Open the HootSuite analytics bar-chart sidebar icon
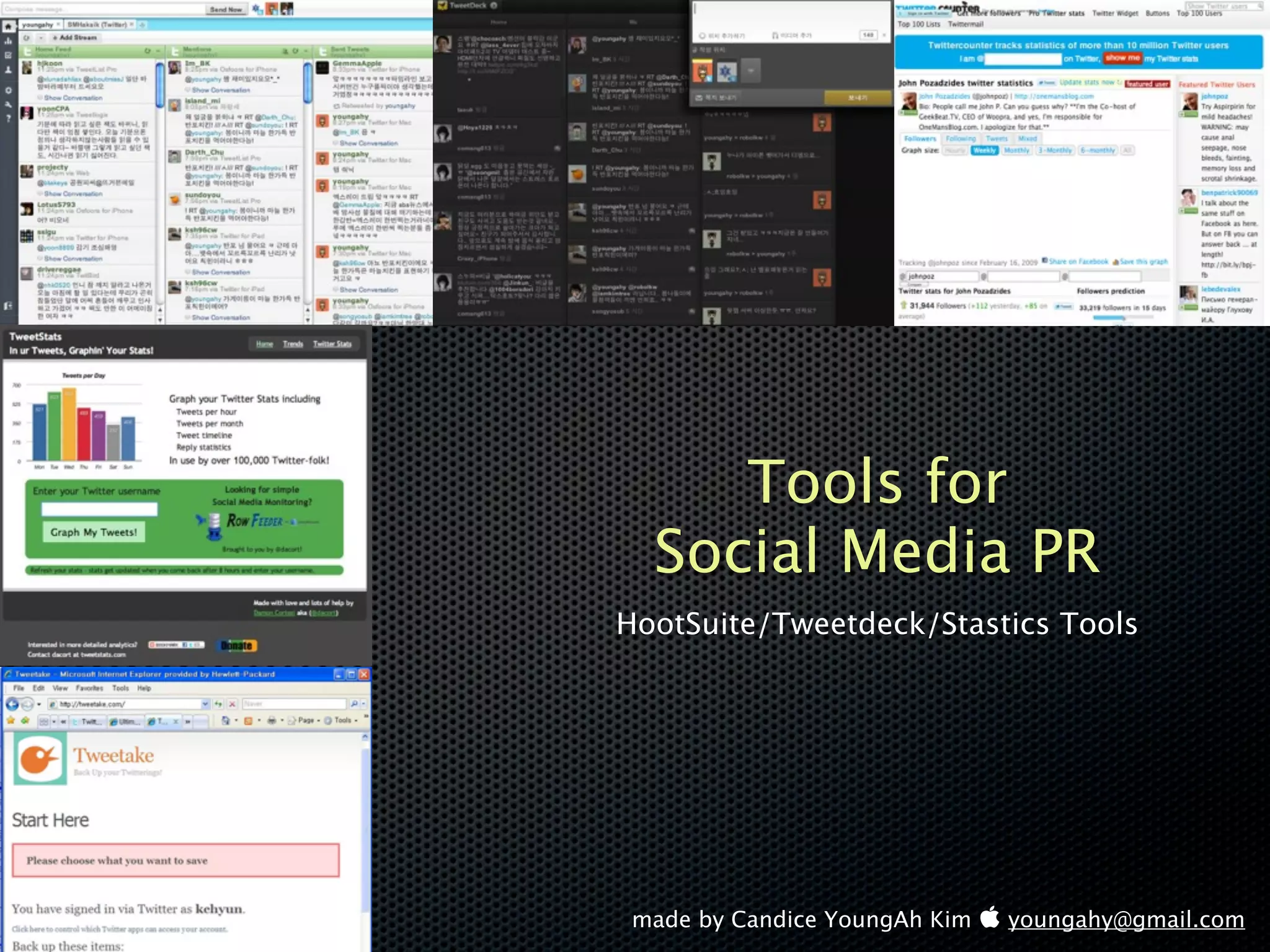The image size is (1270, 952). point(9,42)
